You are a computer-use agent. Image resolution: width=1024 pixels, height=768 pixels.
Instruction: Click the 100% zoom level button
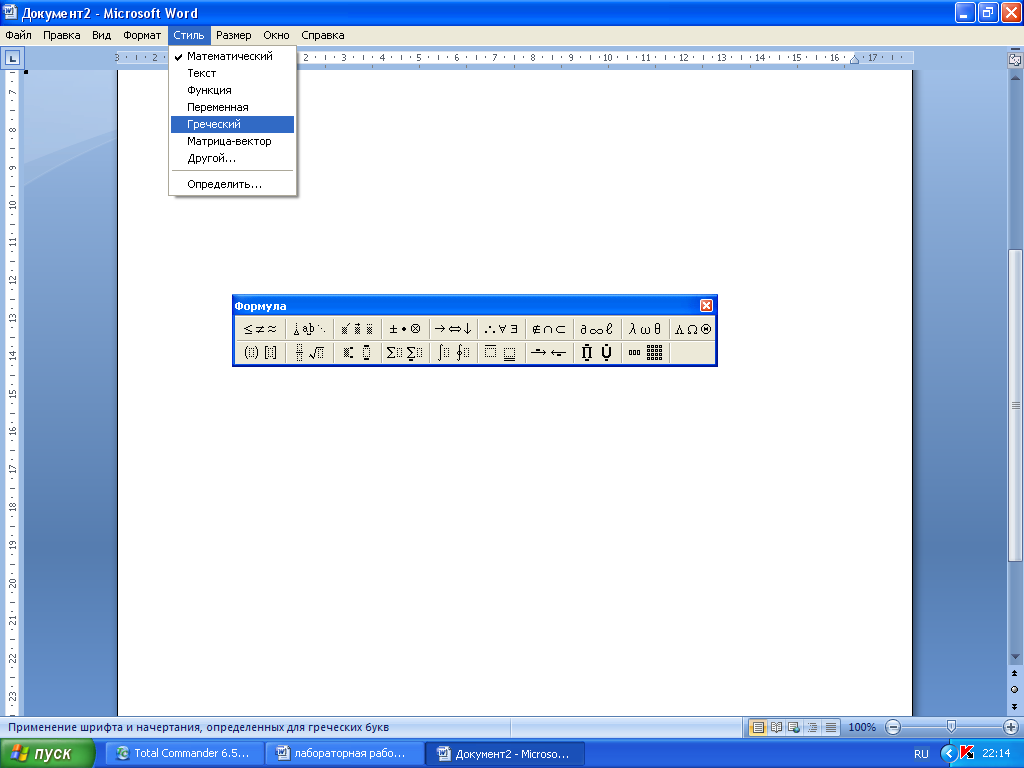(862, 727)
